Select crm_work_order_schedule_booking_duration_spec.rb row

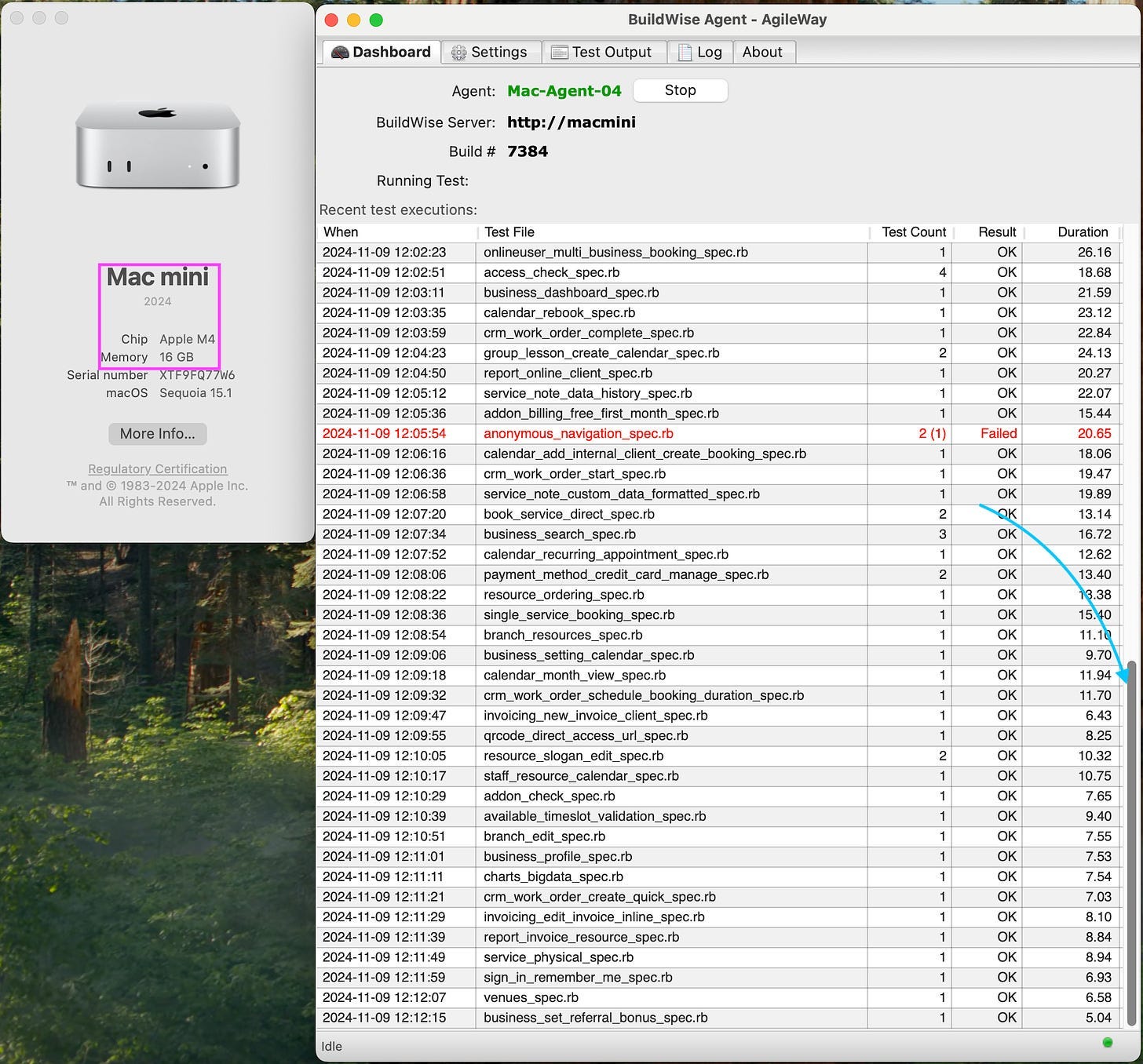click(718, 695)
